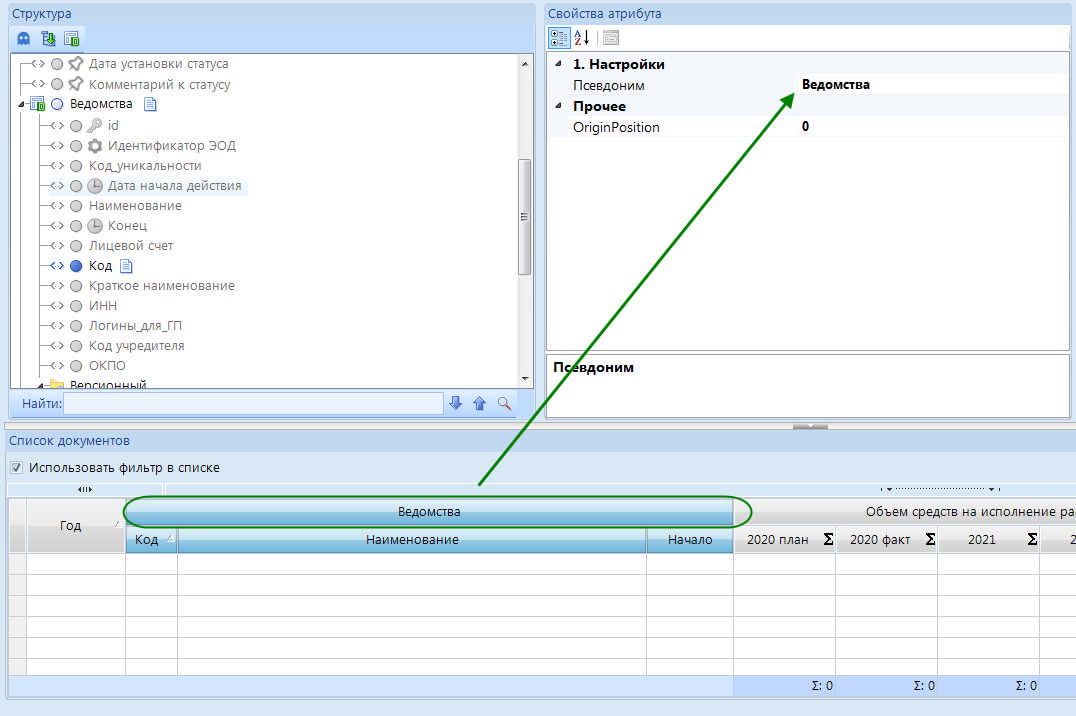Screen dimensions: 1076x716
Task: Collapse the '1. Настройки' property category
Action: tap(558, 64)
